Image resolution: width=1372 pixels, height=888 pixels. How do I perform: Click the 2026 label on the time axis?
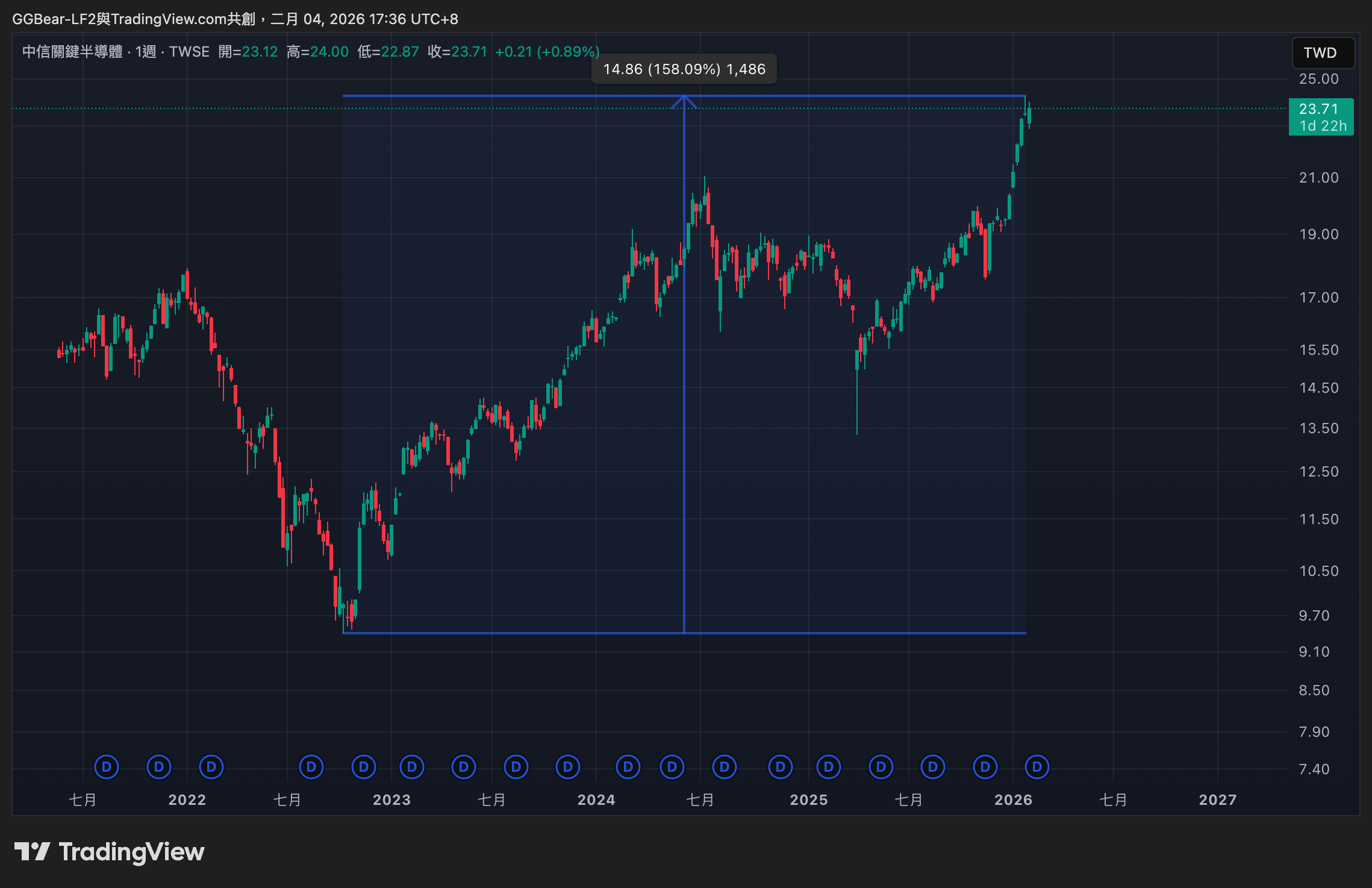coord(1012,800)
